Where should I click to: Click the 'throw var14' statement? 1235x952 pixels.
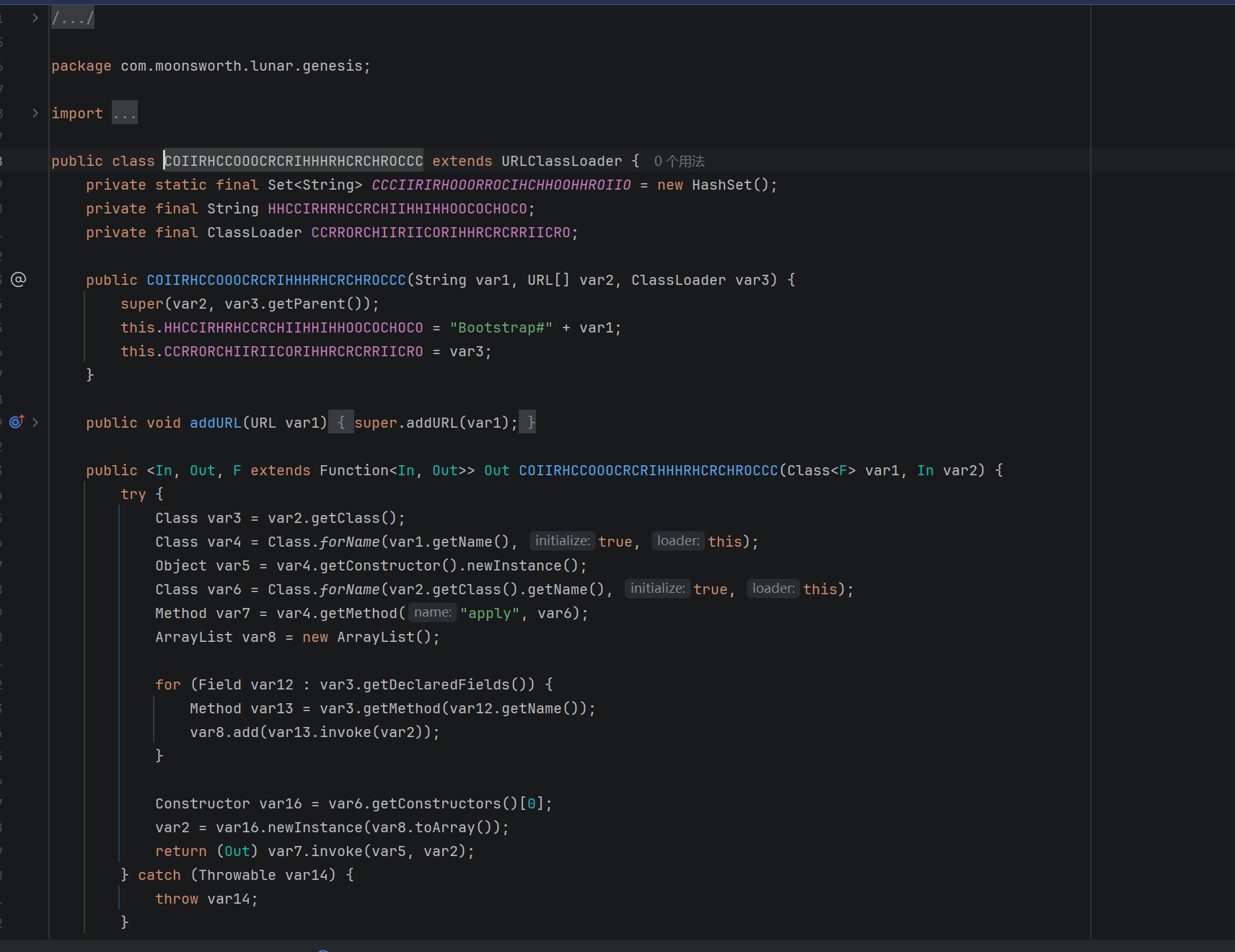[206, 899]
